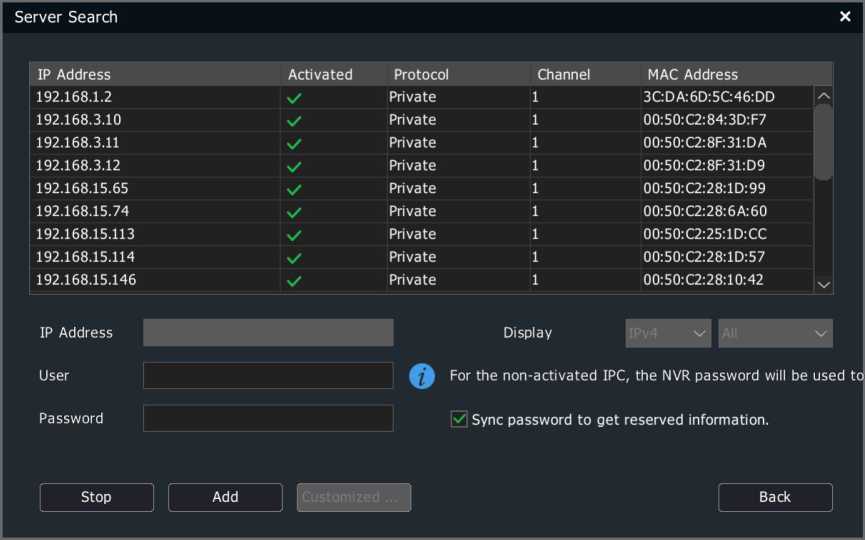Click the User input field
Viewport: 865px width, 540px height.
(x=268, y=376)
